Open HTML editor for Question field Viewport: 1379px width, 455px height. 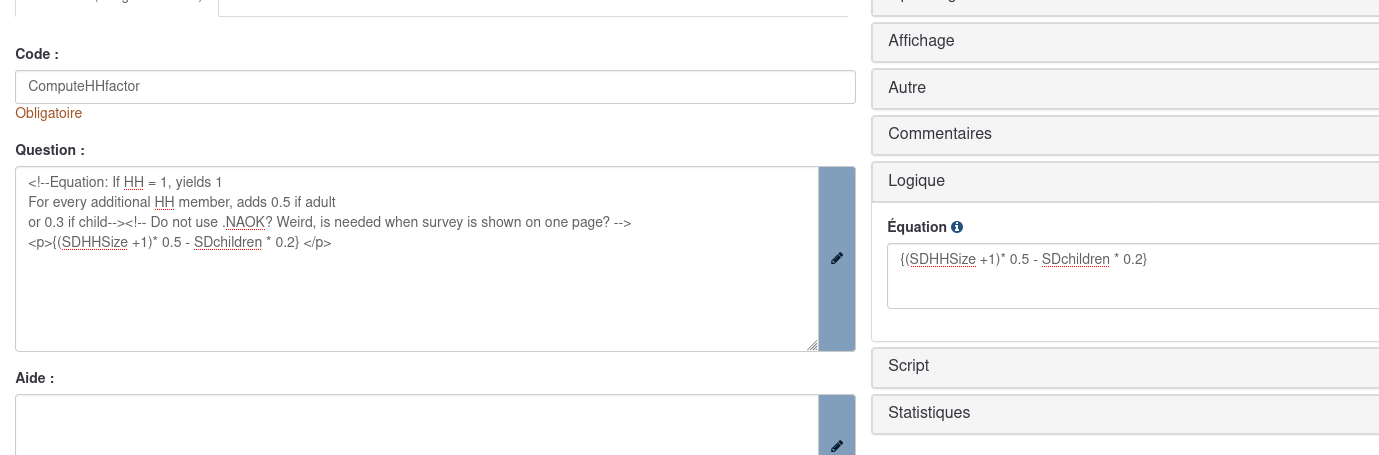tap(837, 259)
